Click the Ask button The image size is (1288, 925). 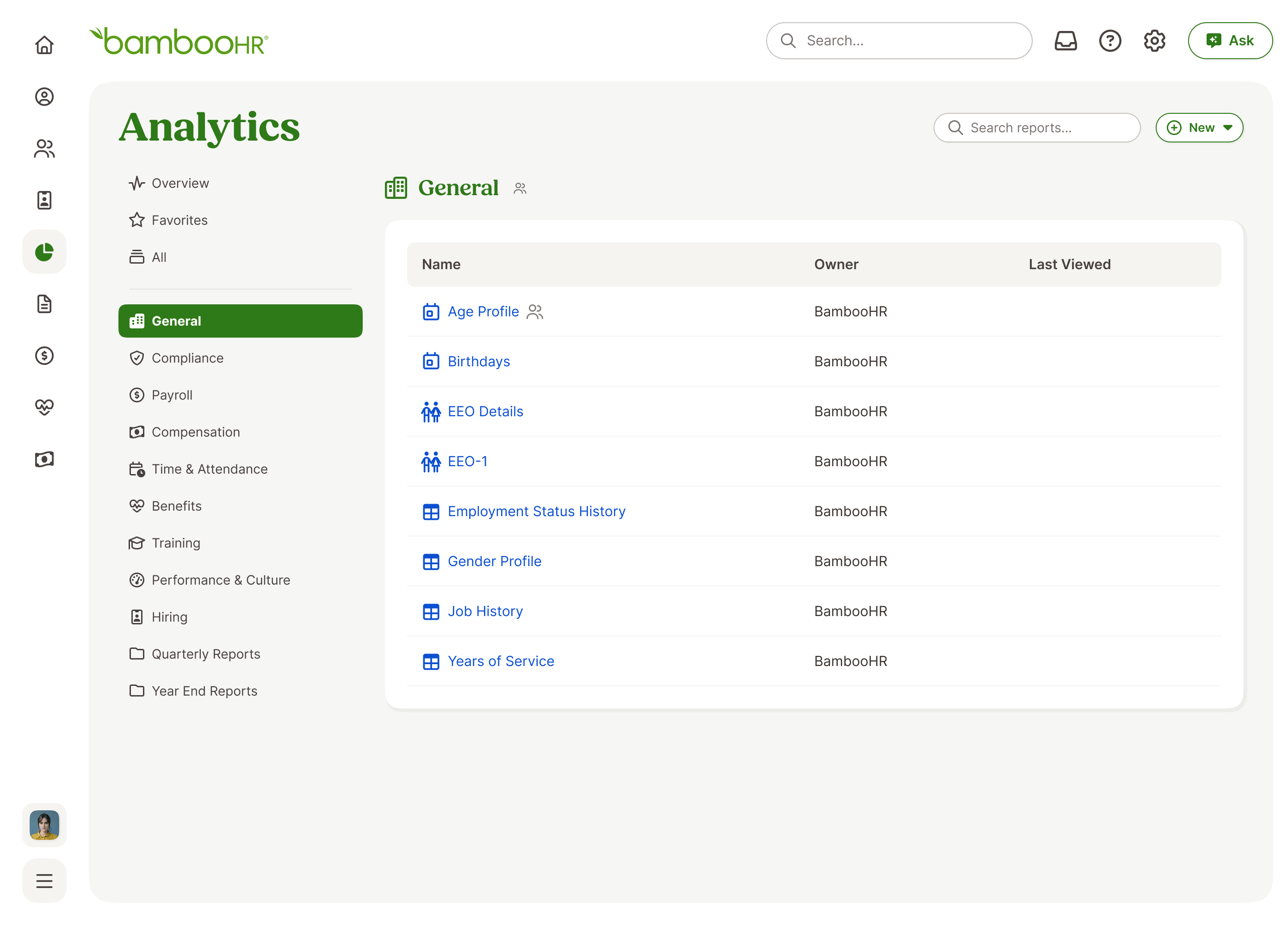click(1230, 41)
